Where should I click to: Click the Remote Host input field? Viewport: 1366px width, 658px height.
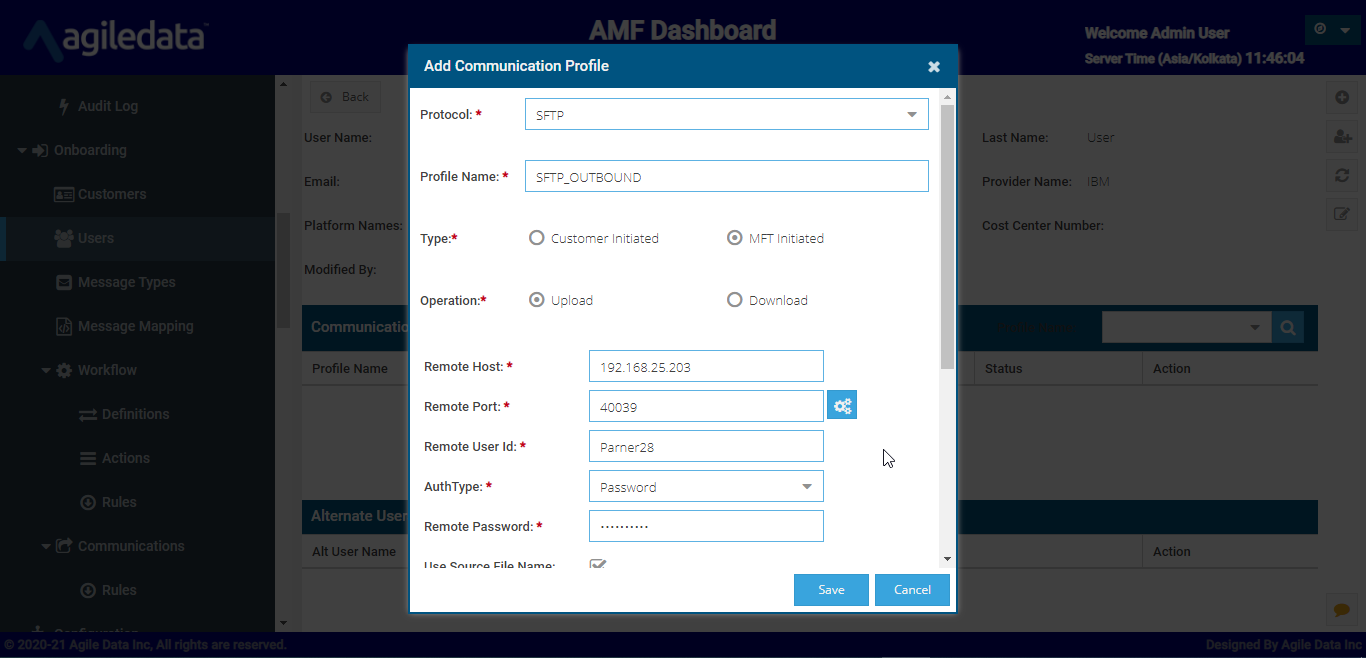point(706,367)
